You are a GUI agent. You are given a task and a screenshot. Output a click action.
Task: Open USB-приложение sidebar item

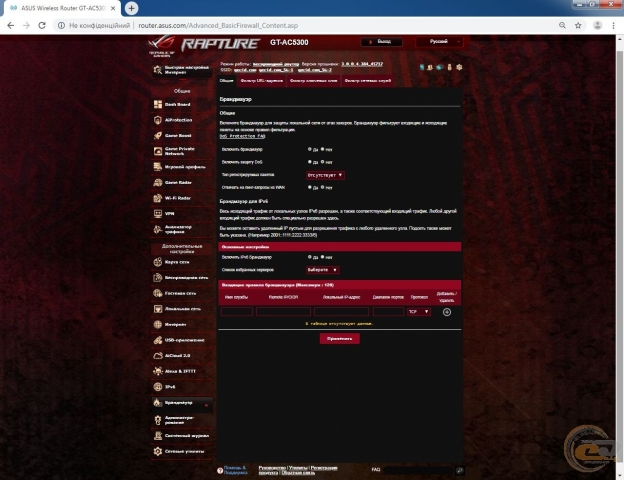(x=181, y=340)
